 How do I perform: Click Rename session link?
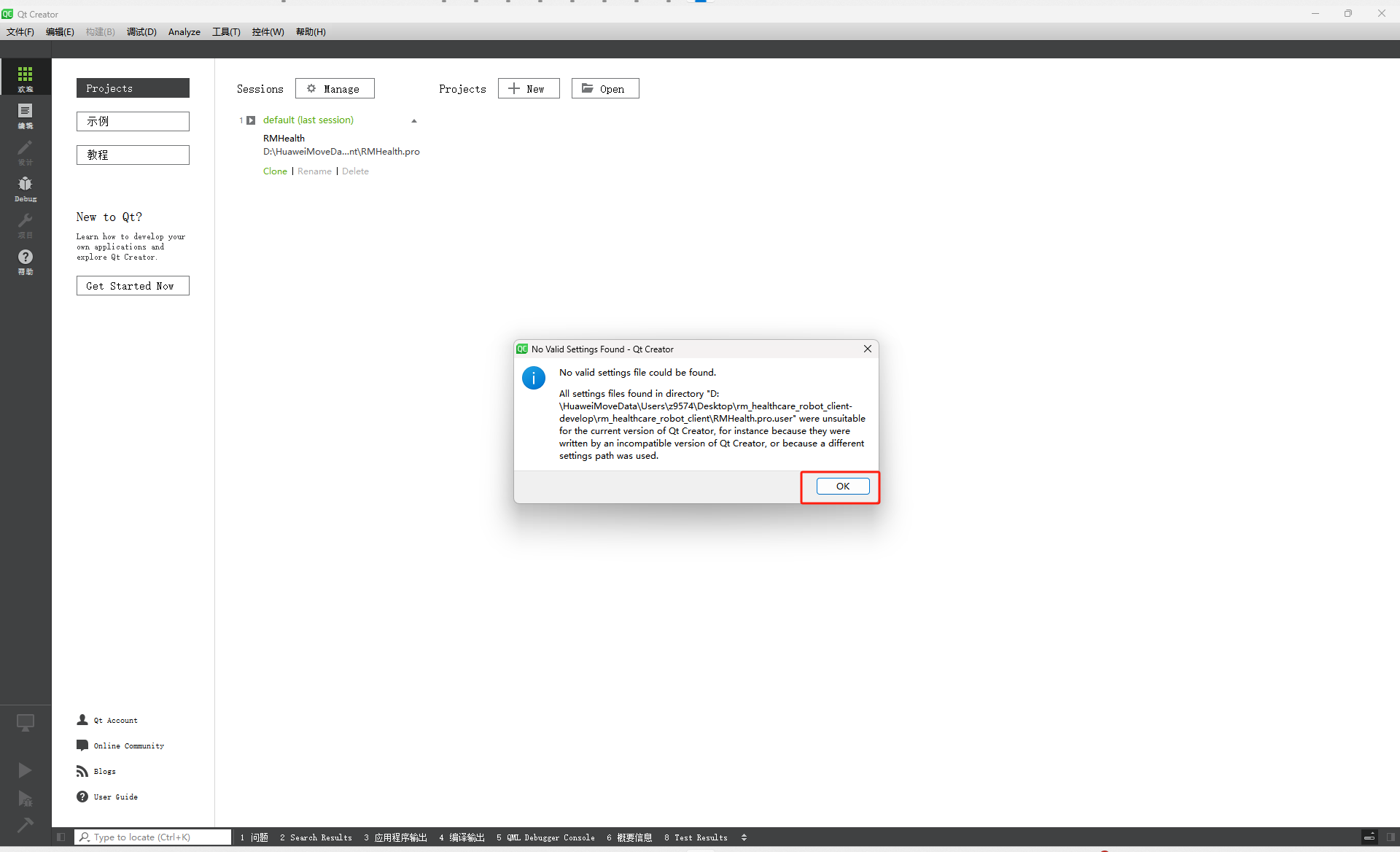pos(314,171)
